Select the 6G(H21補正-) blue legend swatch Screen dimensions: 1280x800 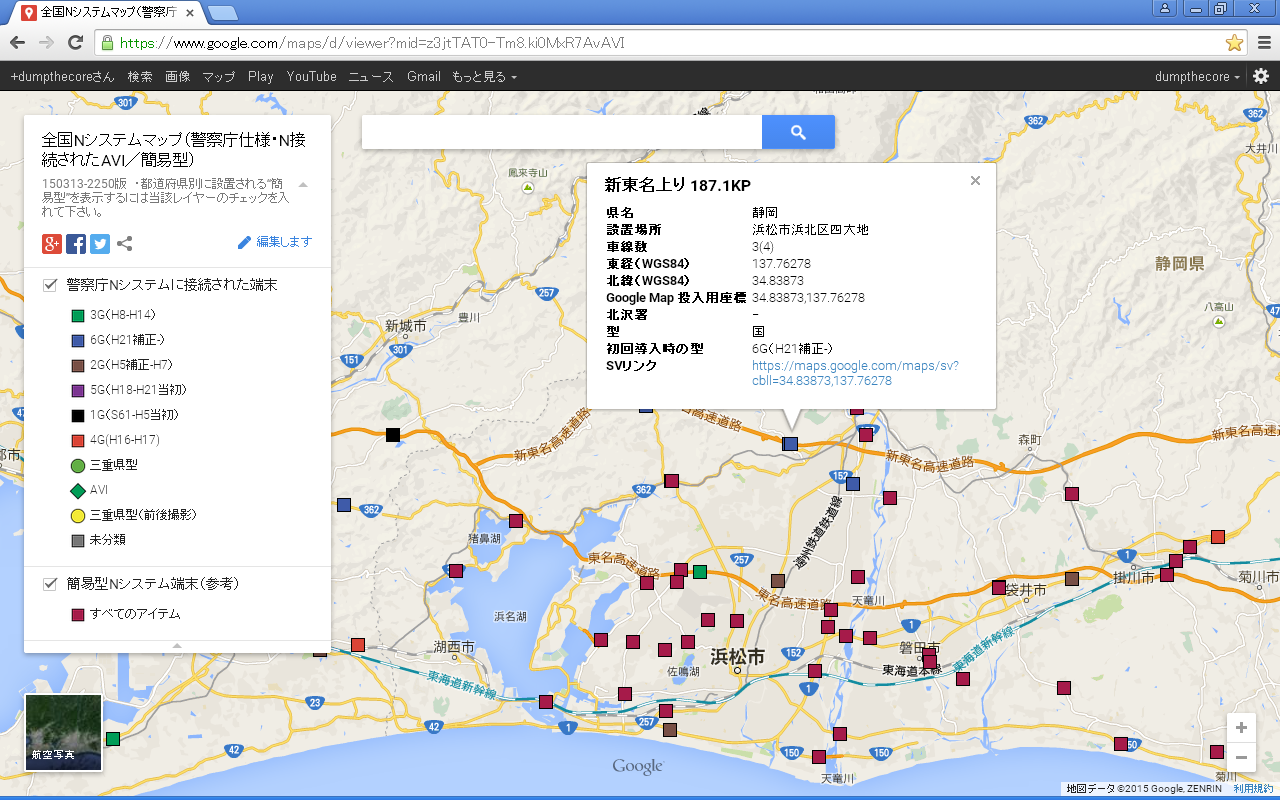[77, 340]
